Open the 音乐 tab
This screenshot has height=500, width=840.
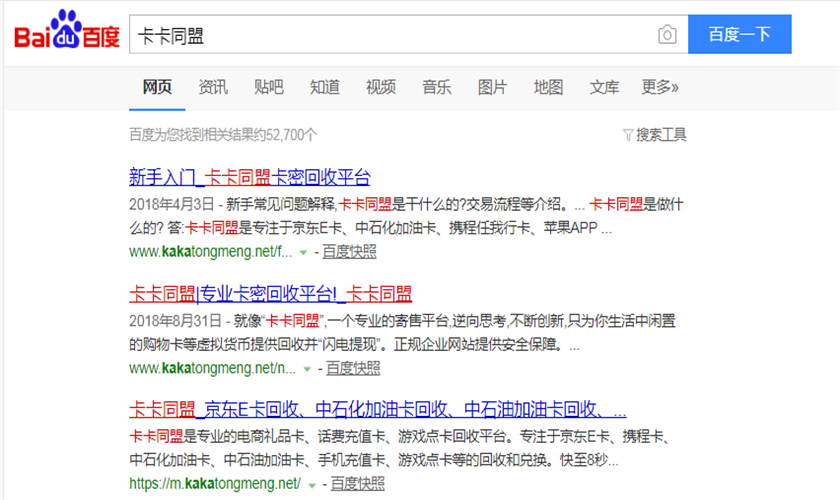(x=437, y=87)
